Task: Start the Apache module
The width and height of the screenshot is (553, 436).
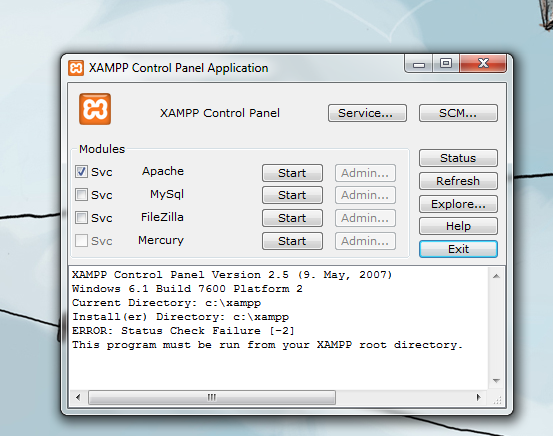Action: pos(292,173)
